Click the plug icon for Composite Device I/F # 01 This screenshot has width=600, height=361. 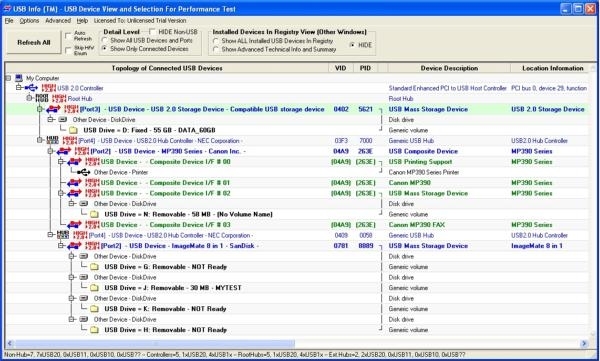click(74, 183)
